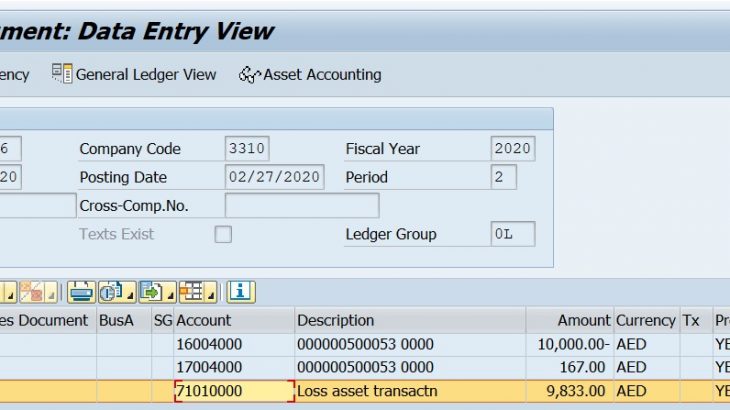Select the BusA column header
Screen dimensions: 730x410
[124, 320]
